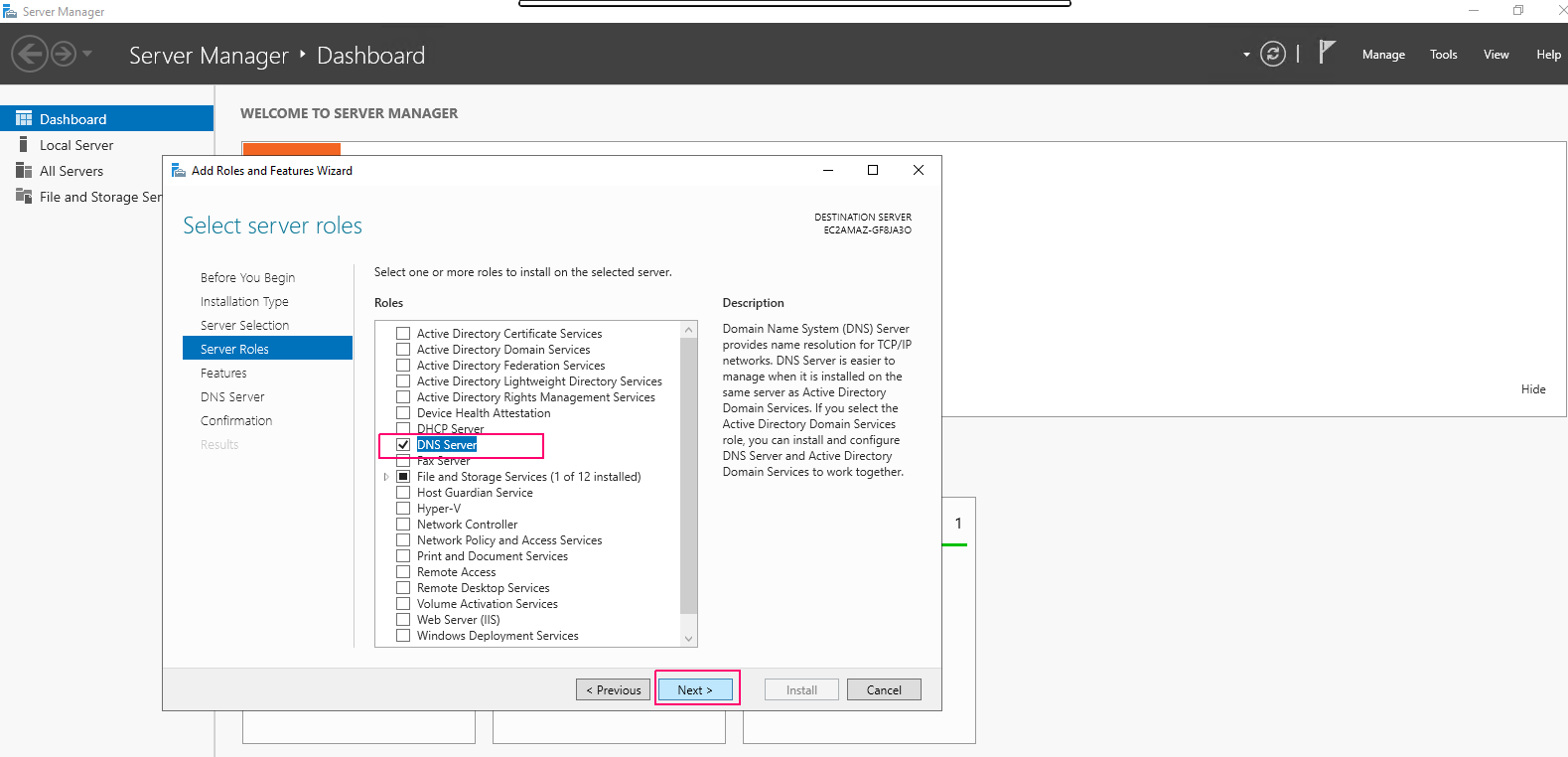
Task: Click the forward navigation arrow in Server Manager
Action: click(x=64, y=54)
